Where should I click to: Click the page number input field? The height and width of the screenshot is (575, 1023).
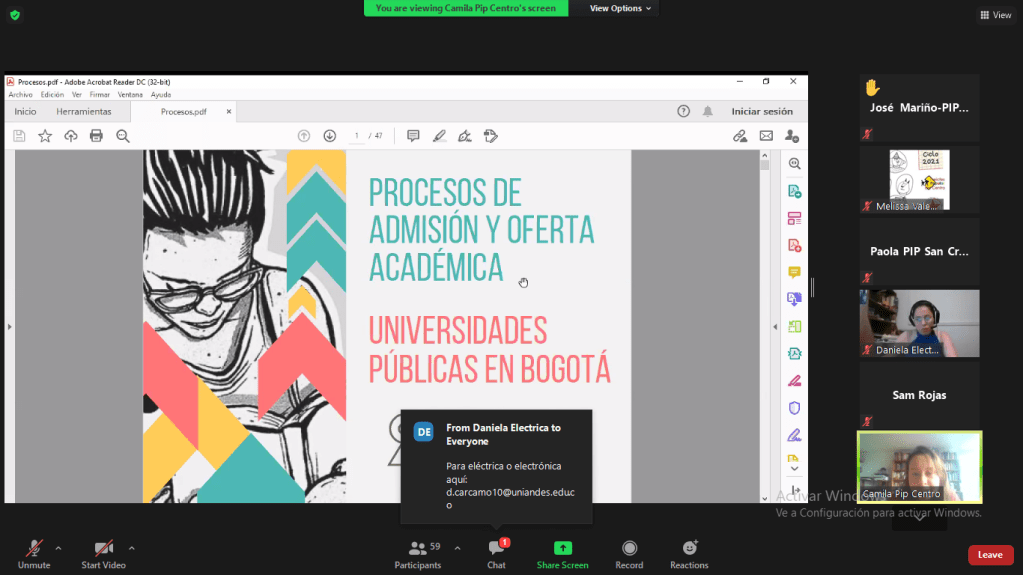357,136
